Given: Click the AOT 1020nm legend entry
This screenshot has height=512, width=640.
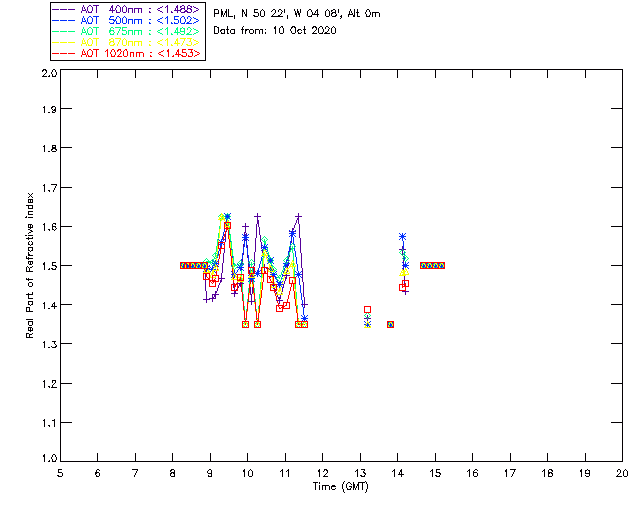Looking at the screenshot, I should 127,53.
